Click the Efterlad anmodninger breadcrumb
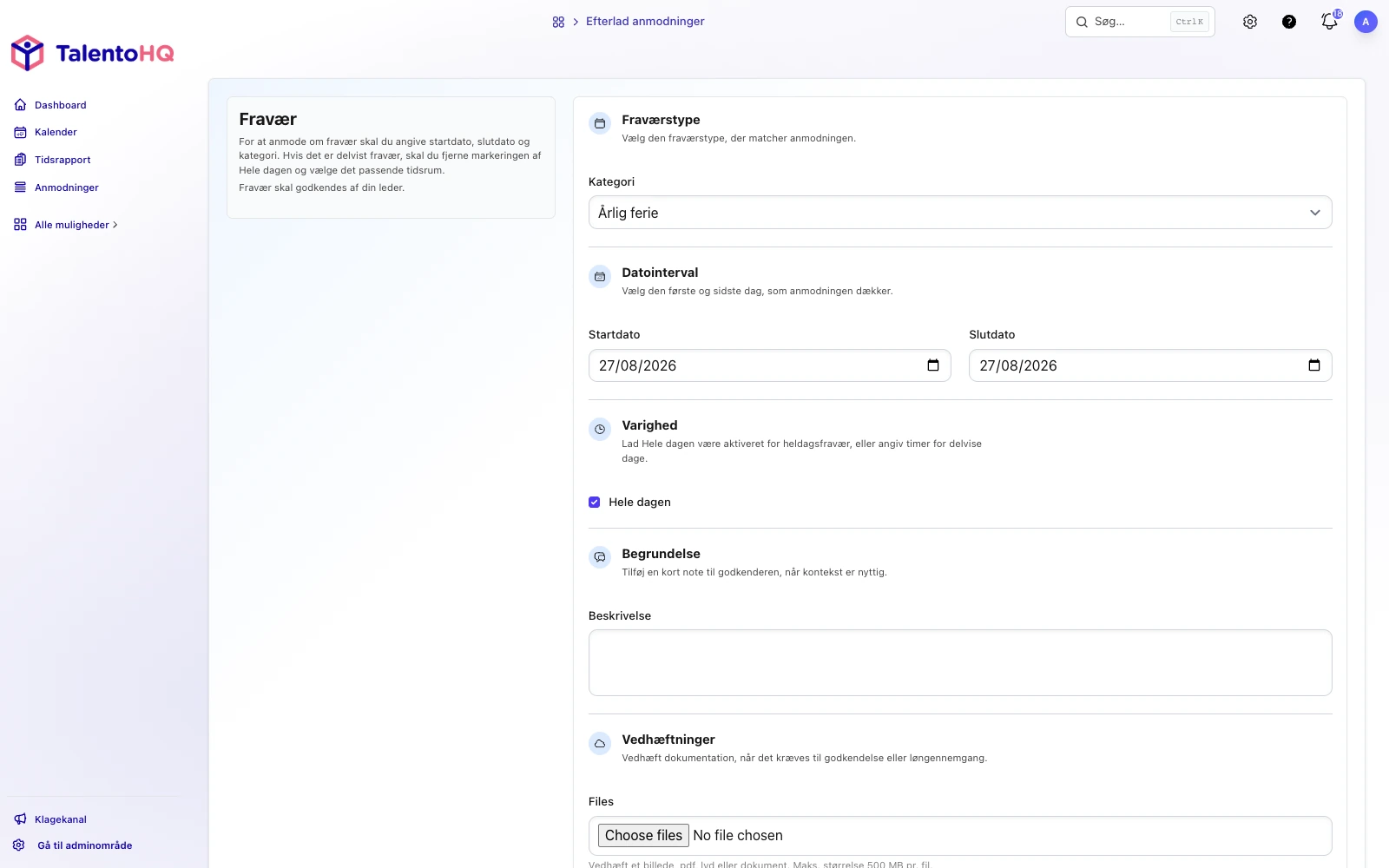Image resolution: width=1389 pixels, height=868 pixels. click(x=645, y=22)
